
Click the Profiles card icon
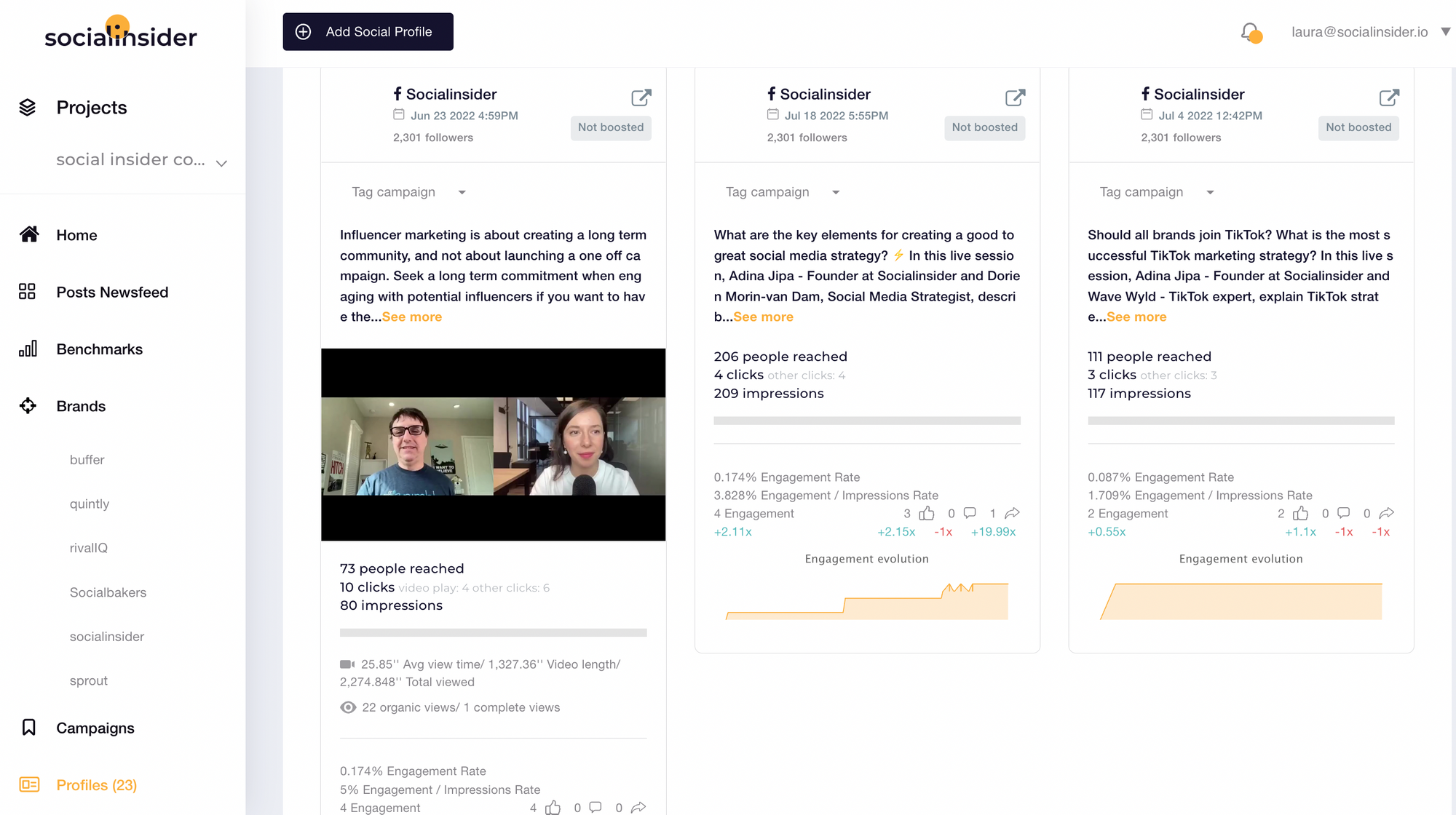coord(29,784)
